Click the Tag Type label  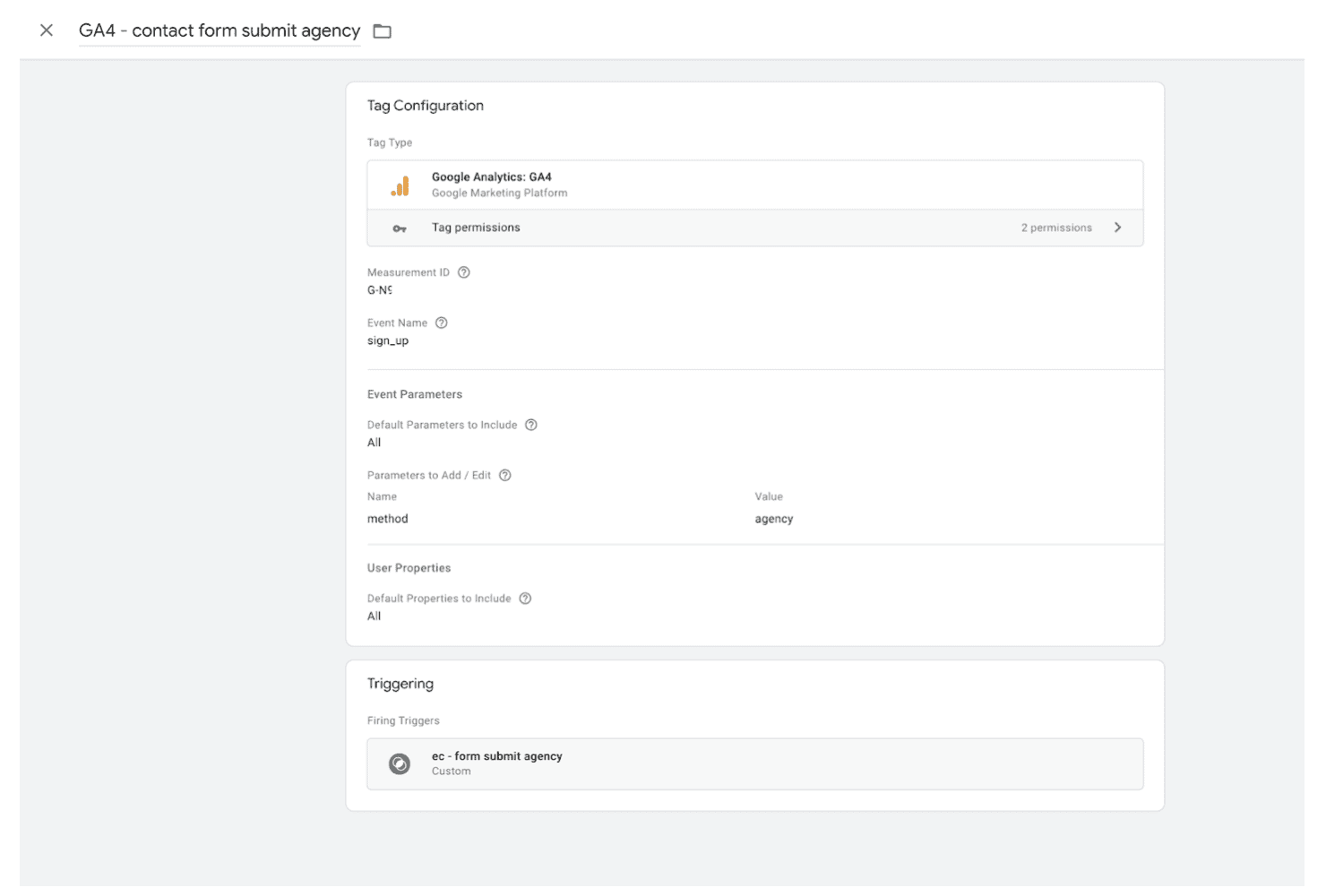click(390, 142)
